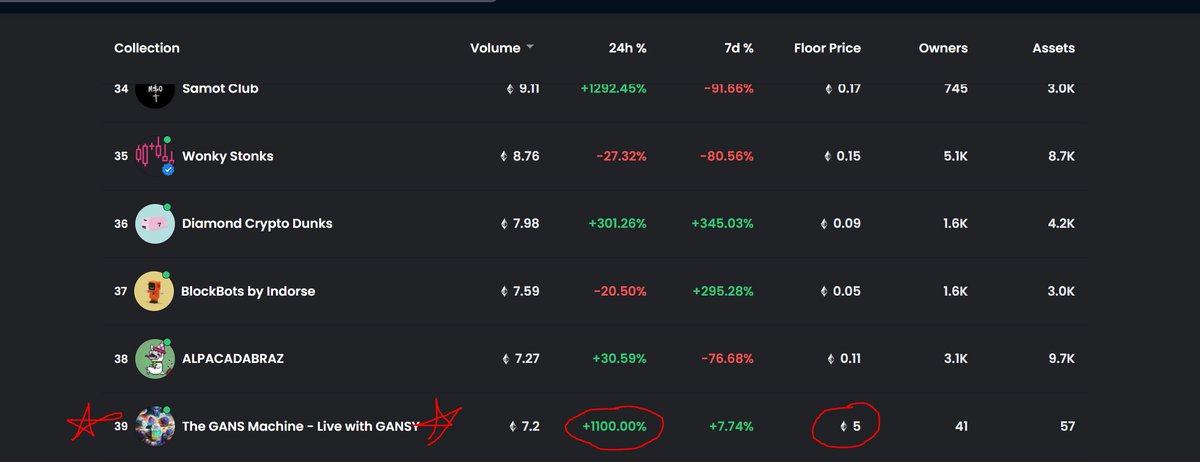This screenshot has width=1200, height=462.
Task: Open the Wonky Stonks candlestick avatar
Action: (154, 156)
